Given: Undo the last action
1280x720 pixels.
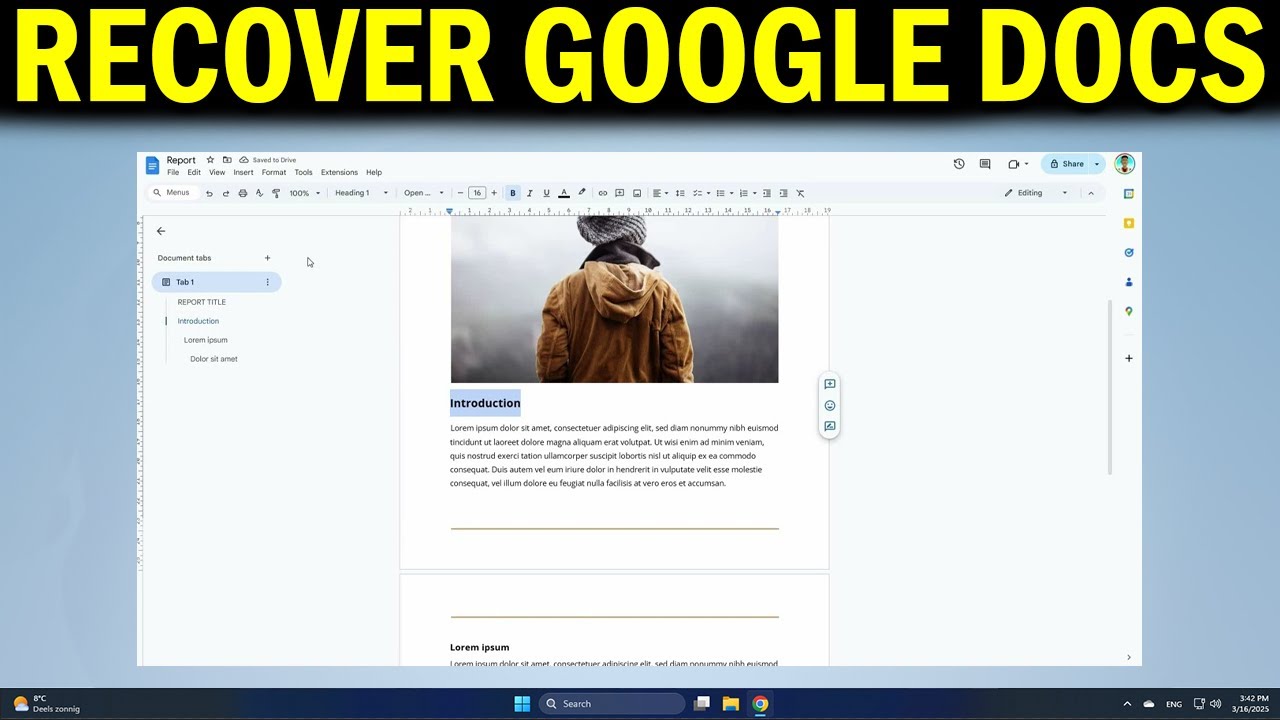Looking at the screenshot, I should (209, 193).
